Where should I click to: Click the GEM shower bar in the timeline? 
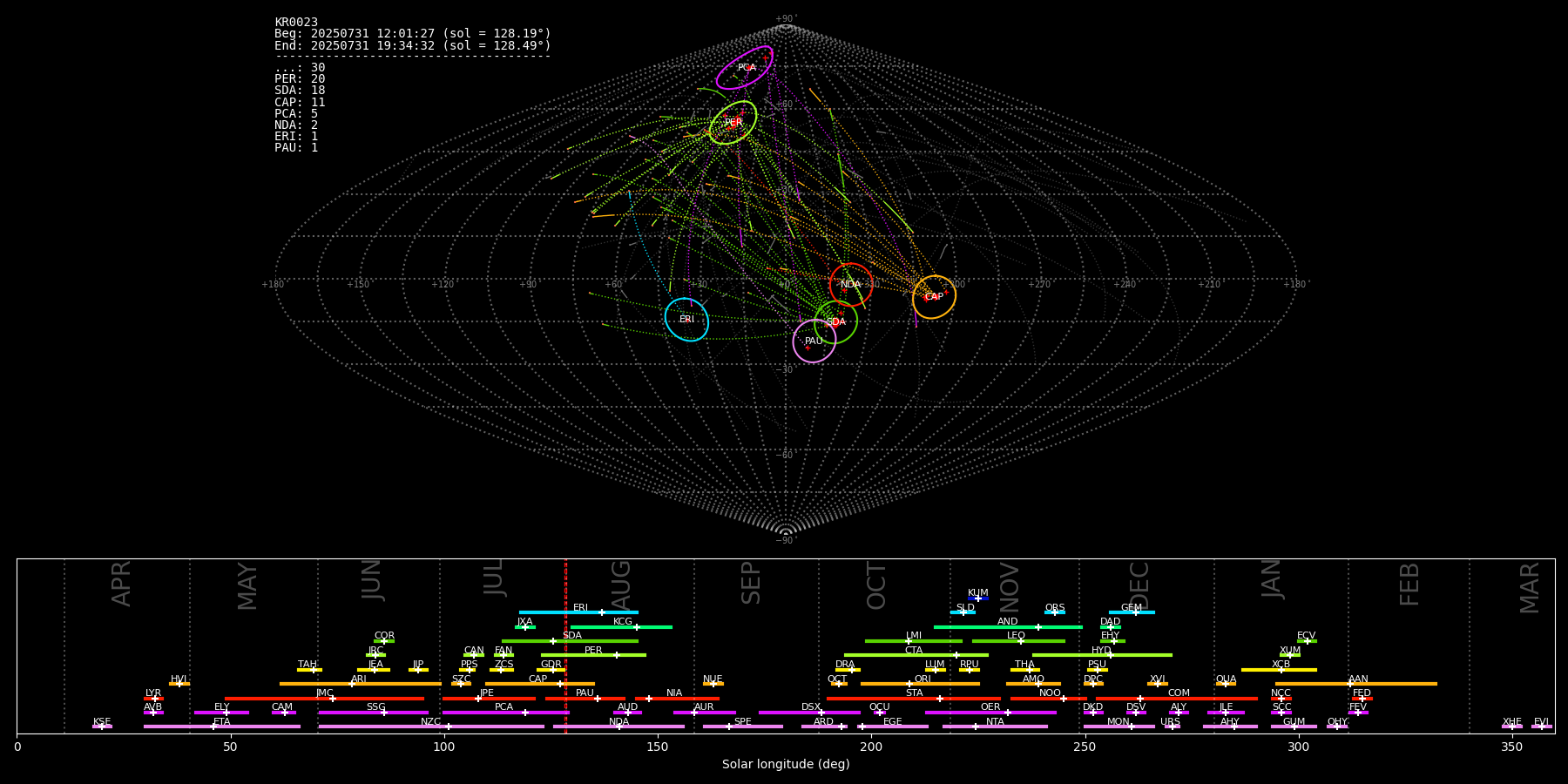click(1132, 612)
